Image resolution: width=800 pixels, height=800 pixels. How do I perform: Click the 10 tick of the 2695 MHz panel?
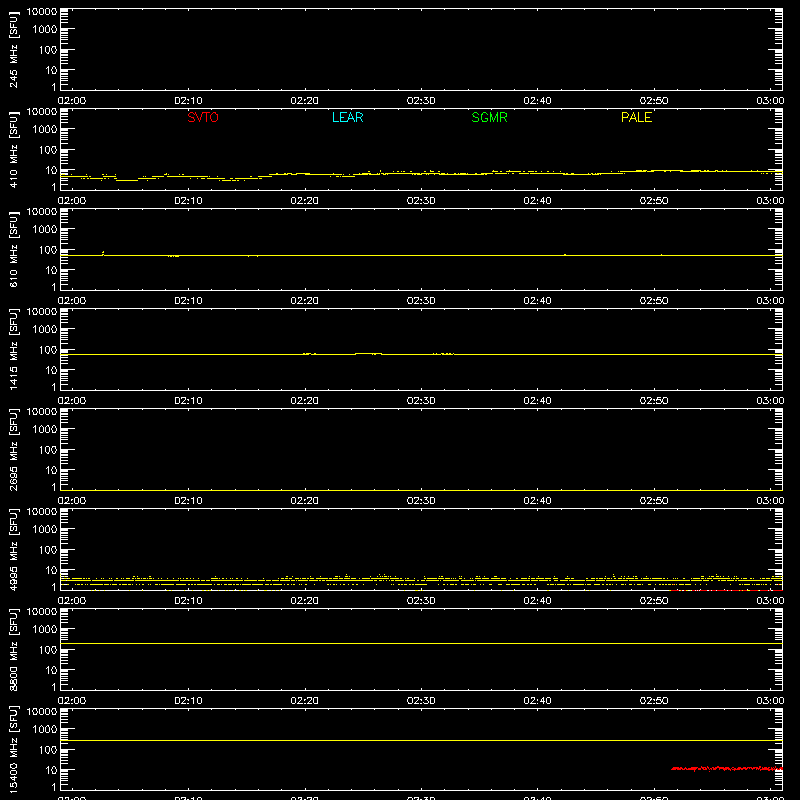coord(51,470)
